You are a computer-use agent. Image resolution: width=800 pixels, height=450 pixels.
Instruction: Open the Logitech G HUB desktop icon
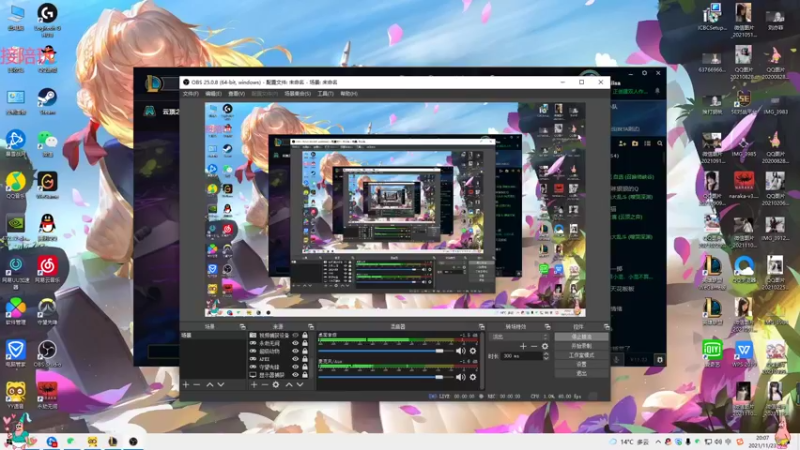click(x=47, y=19)
